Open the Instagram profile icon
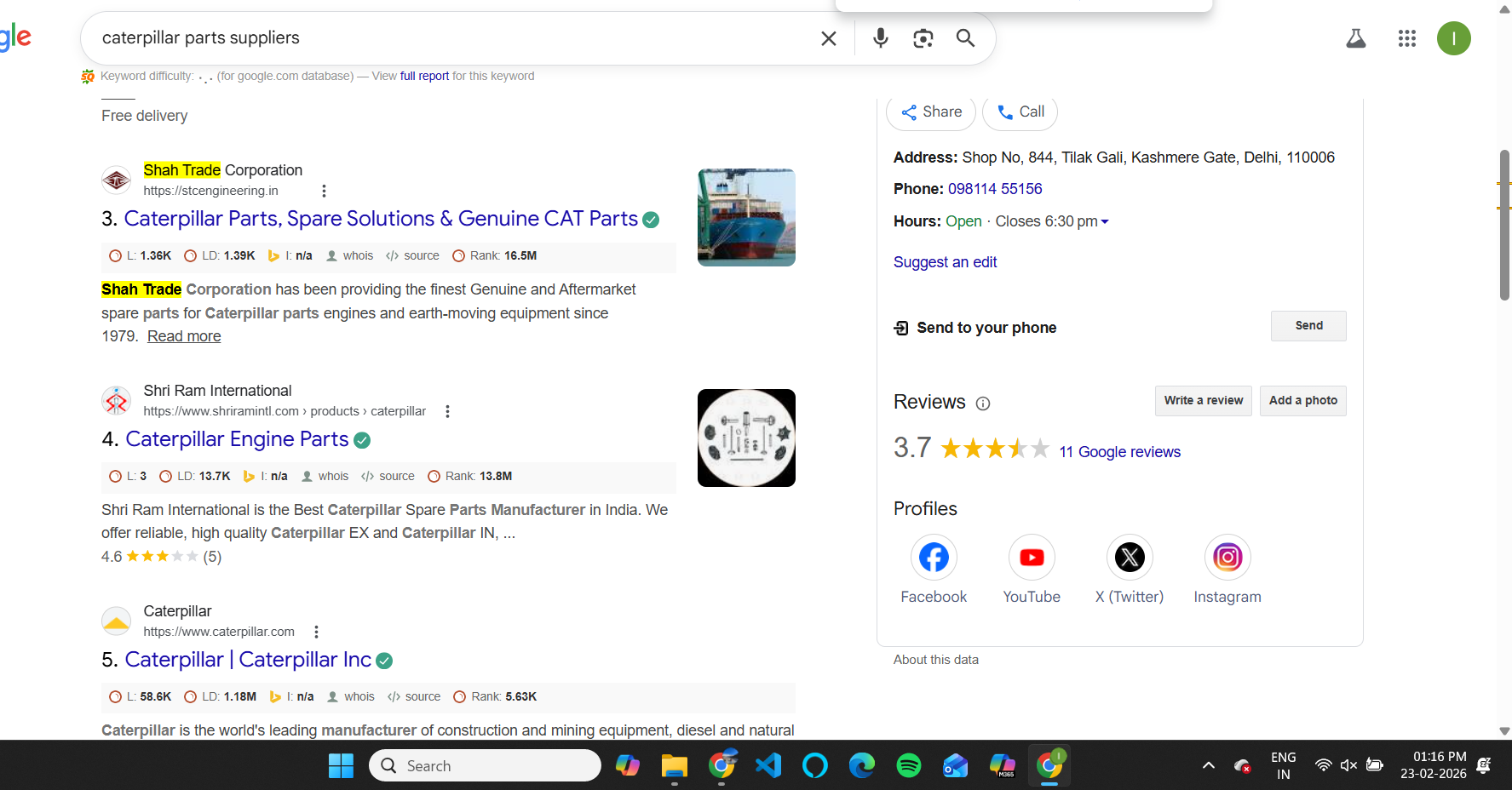 coord(1227,558)
